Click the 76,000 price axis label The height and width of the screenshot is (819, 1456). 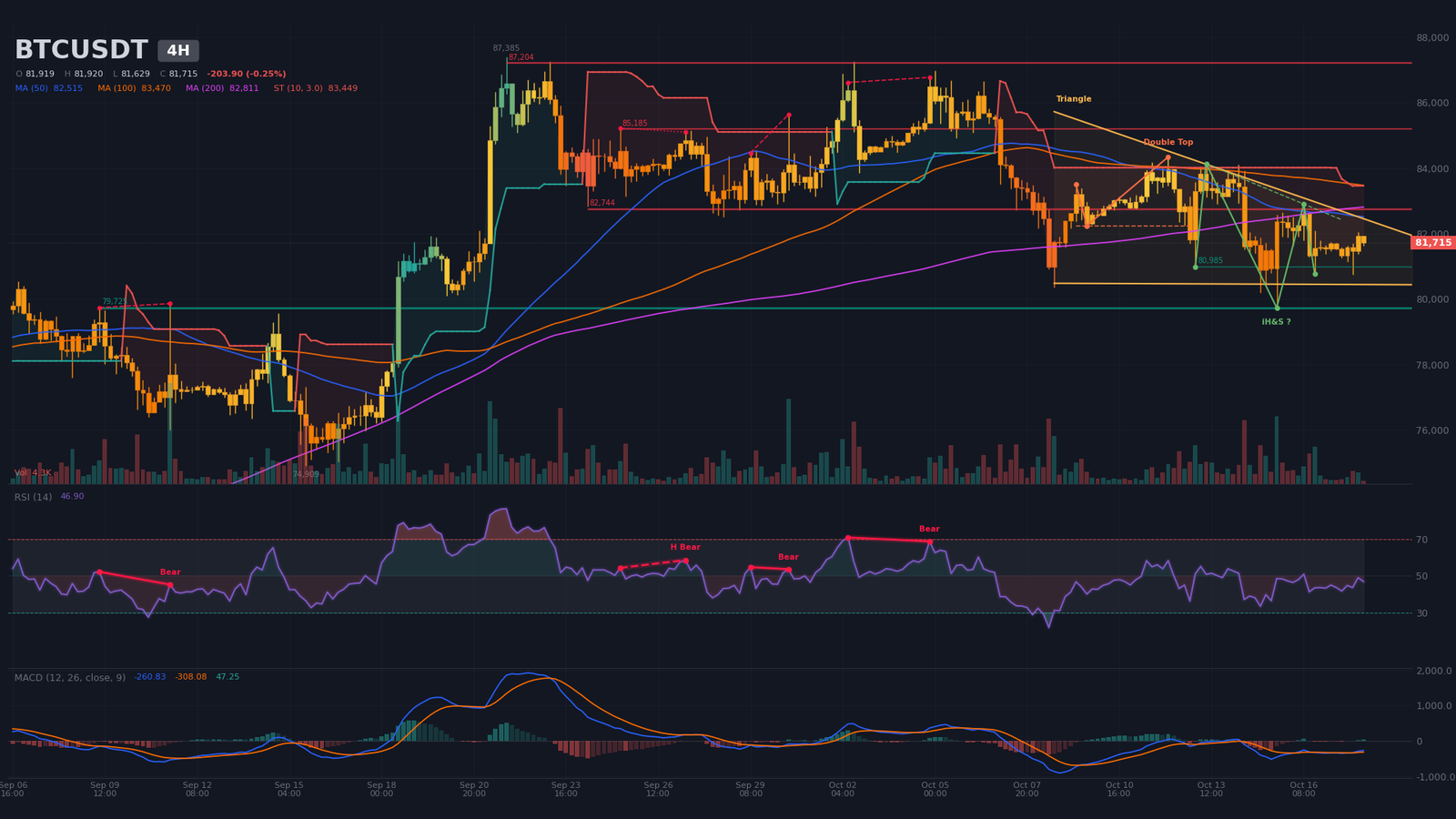pos(1432,430)
